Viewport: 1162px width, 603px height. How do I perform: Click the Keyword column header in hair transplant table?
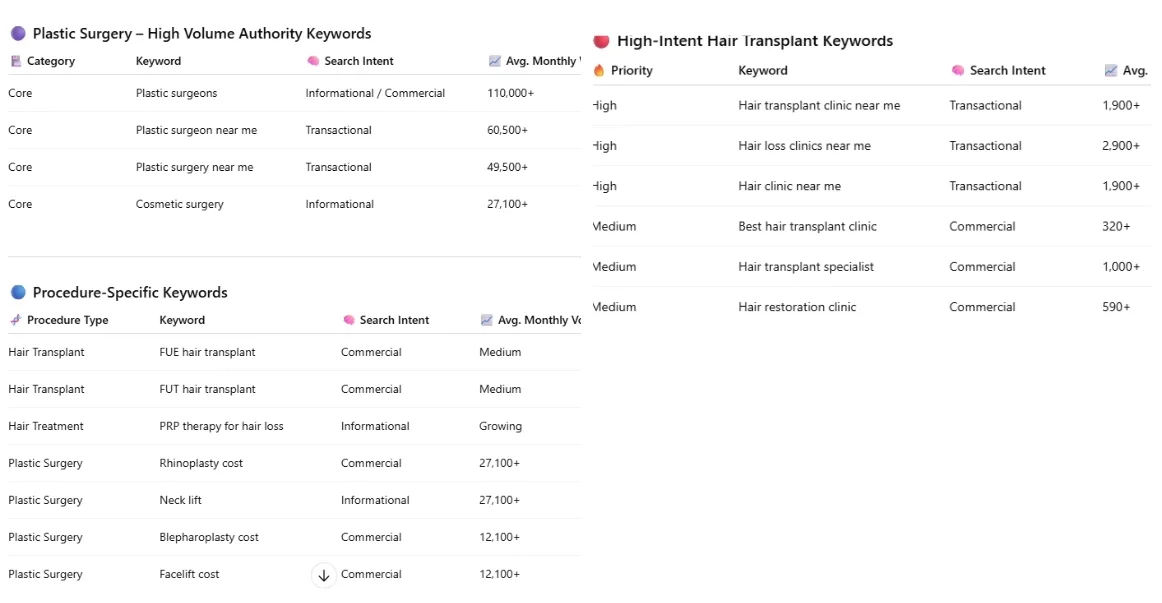(x=763, y=70)
